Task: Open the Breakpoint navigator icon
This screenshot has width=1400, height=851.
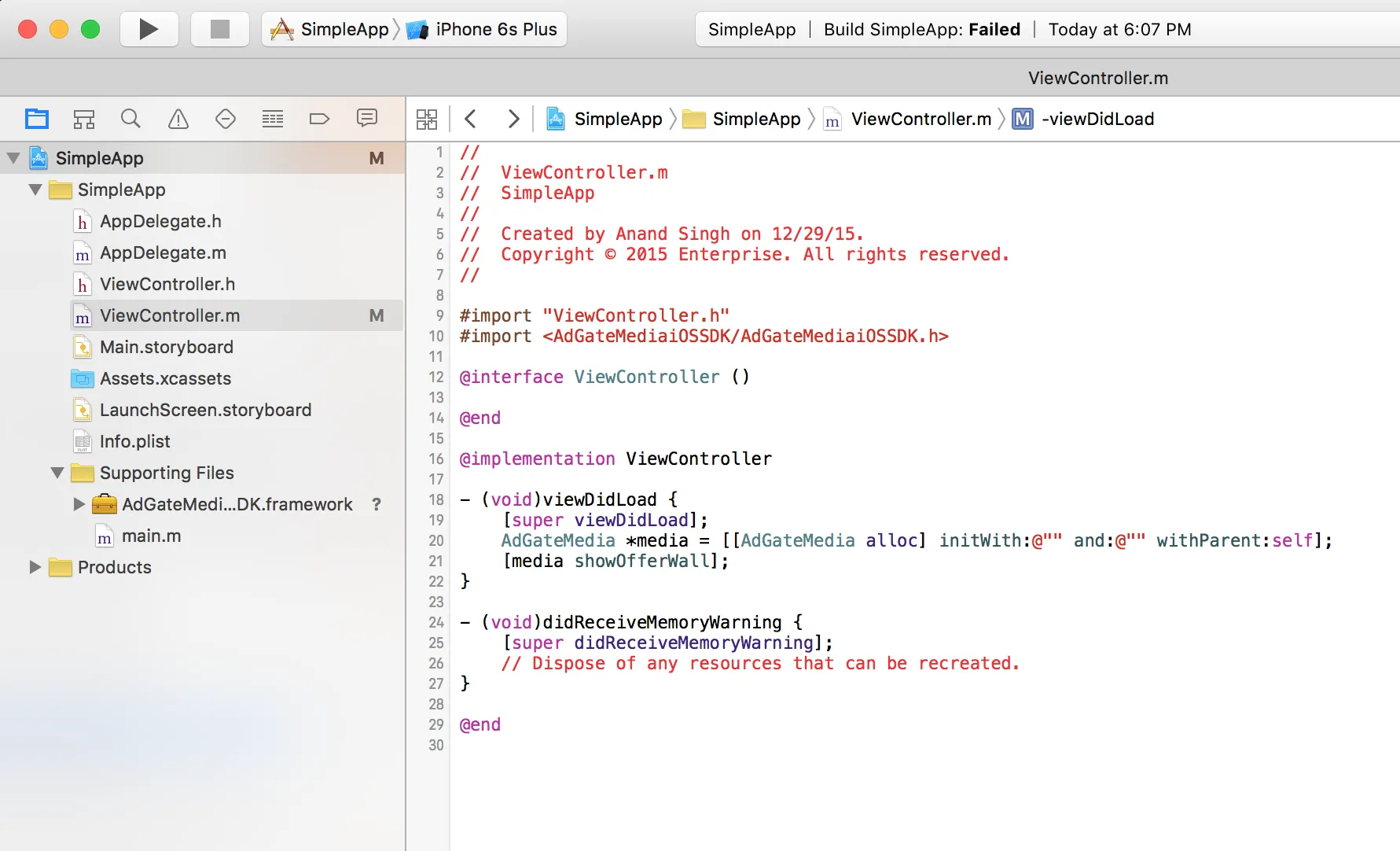Action: [x=319, y=119]
